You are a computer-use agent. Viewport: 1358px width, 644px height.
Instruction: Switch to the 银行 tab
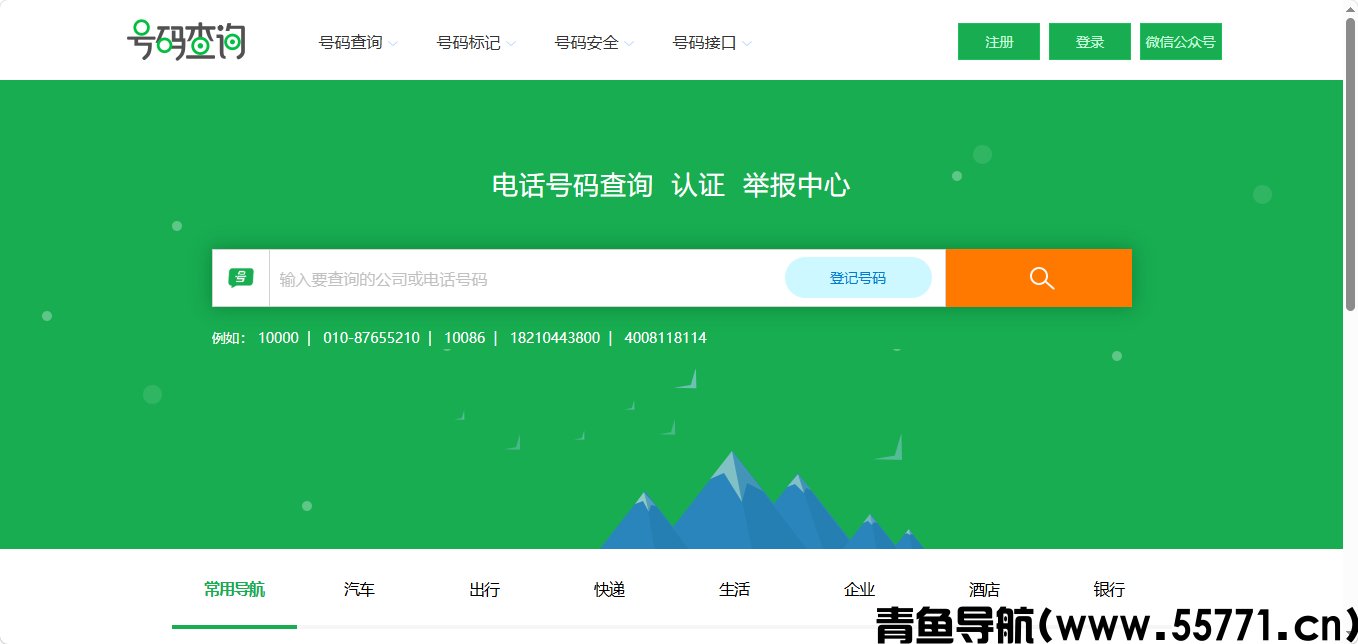(1109, 589)
